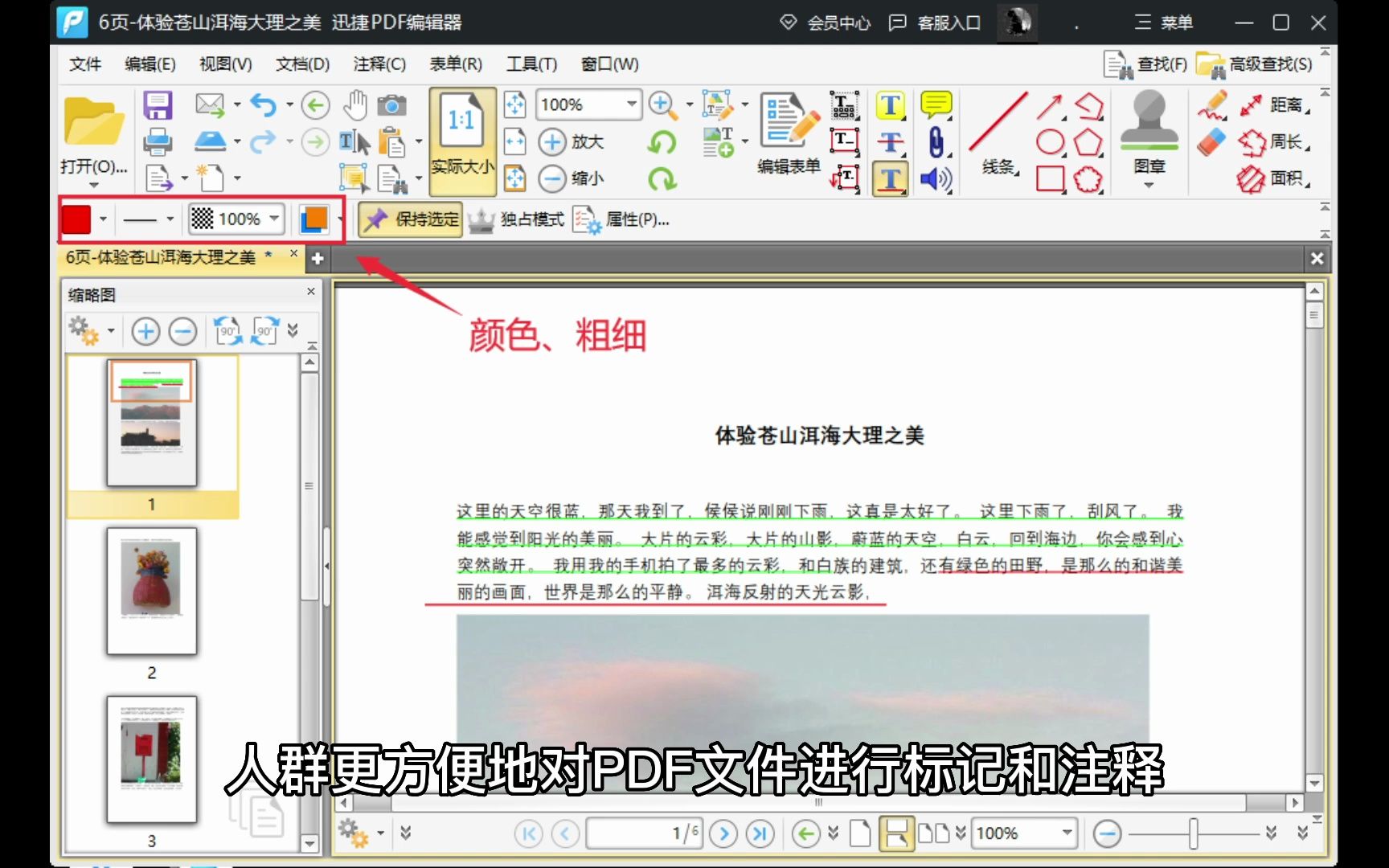Image resolution: width=1389 pixels, height=868 pixels.
Task: Select the strikethrough text tool
Action: click(890, 141)
